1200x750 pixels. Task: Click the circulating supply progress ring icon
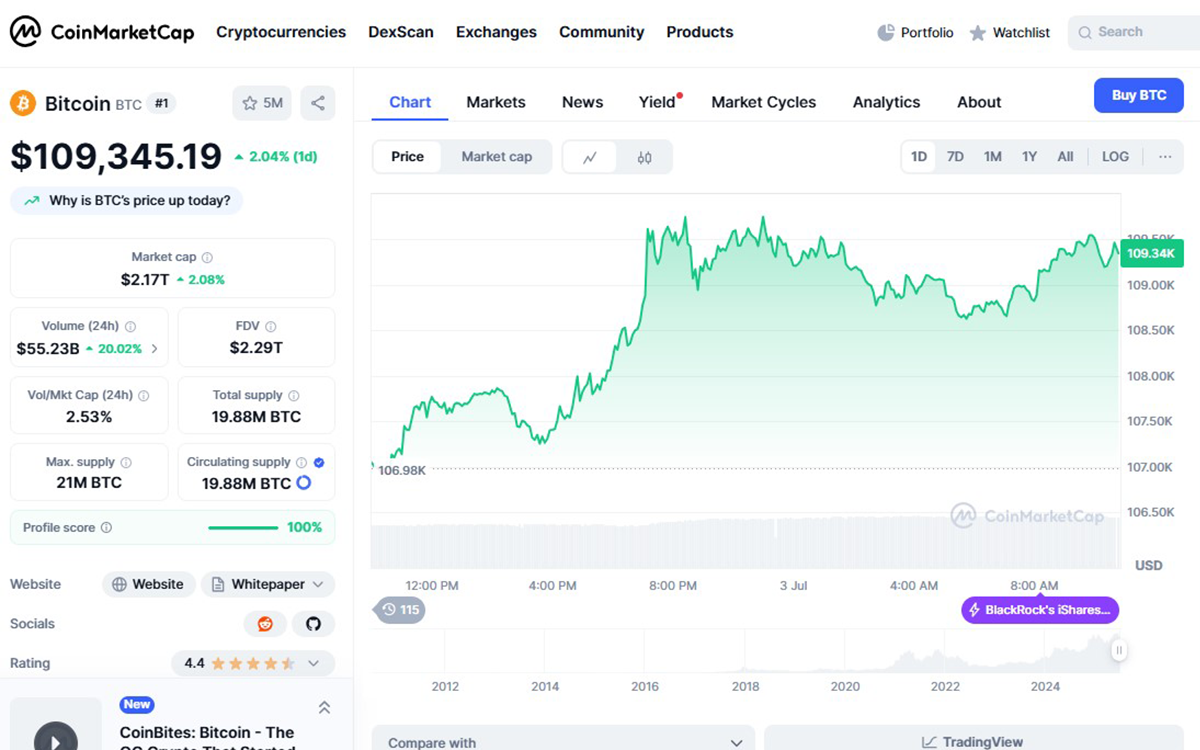coord(304,483)
